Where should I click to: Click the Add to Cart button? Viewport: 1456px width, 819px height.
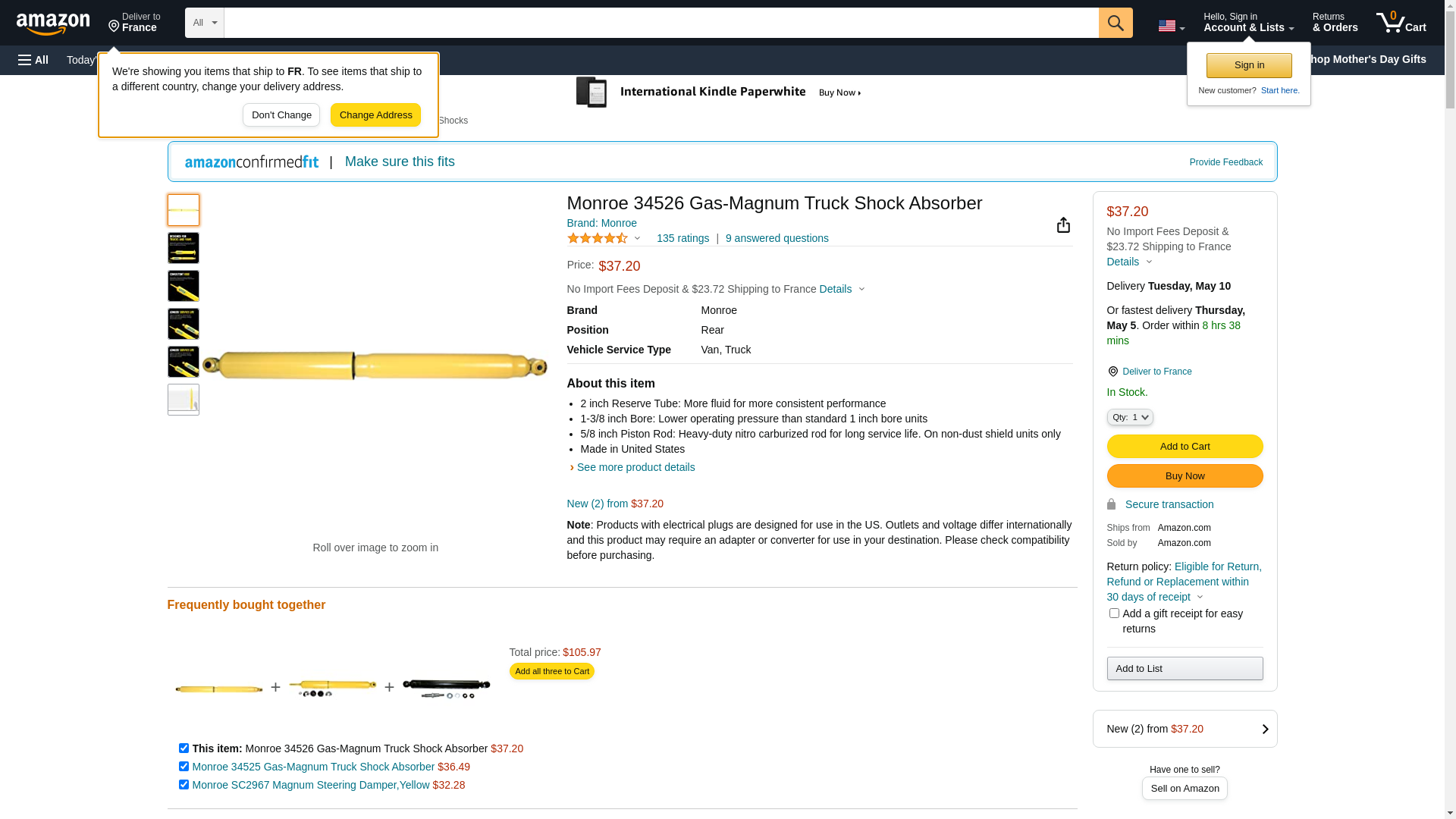[x=1184, y=447]
